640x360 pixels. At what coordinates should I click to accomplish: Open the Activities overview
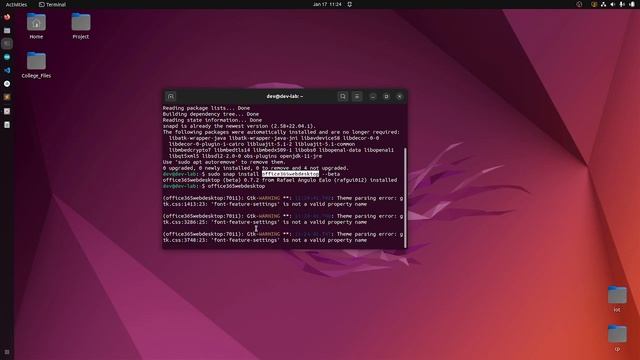[16, 4]
